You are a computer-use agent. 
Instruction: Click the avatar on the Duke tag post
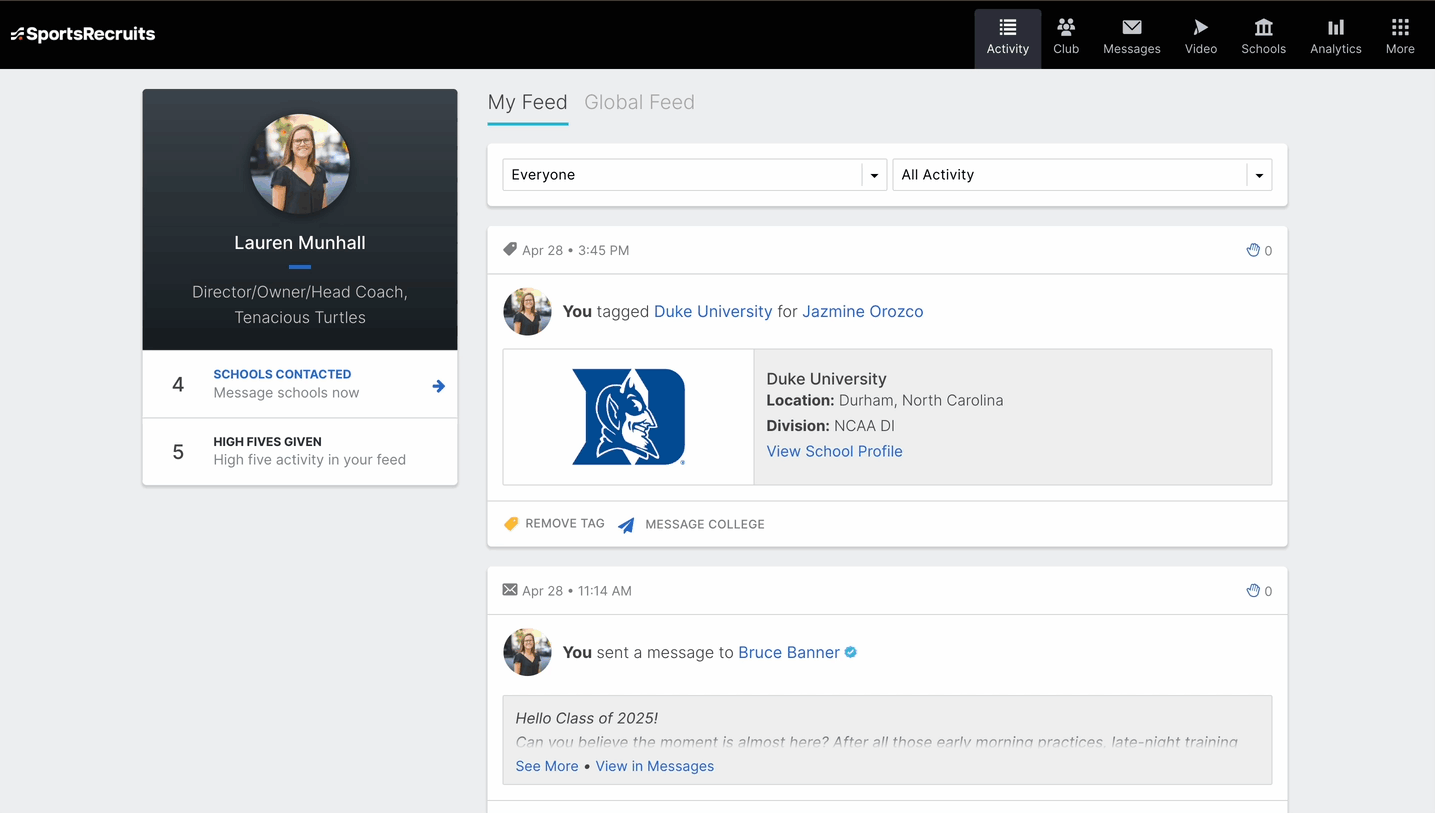click(527, 312)
